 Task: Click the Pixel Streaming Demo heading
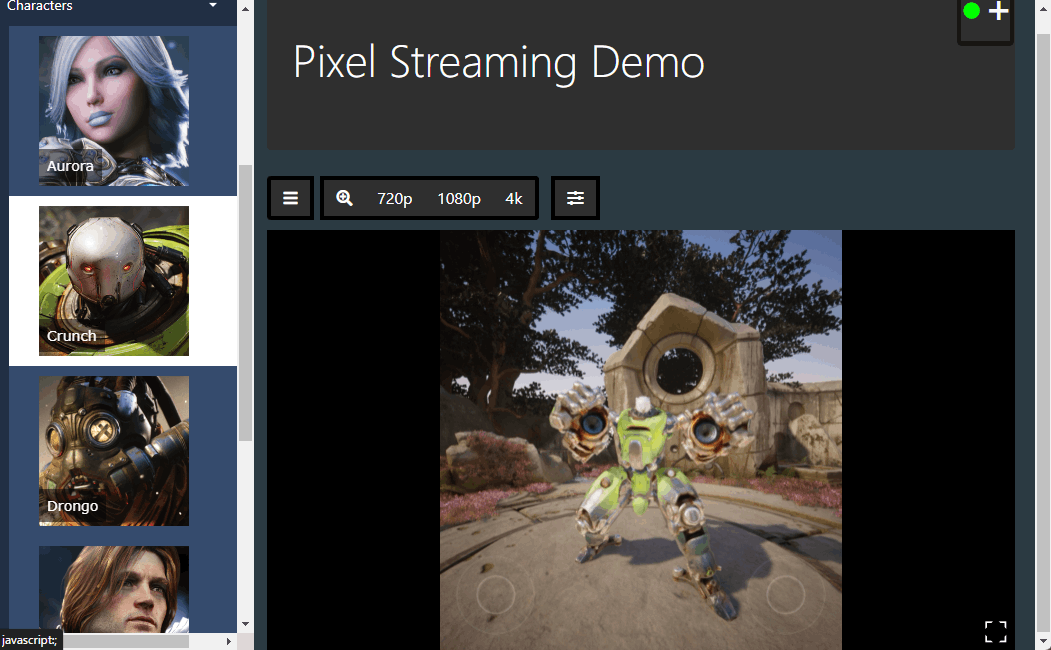[499, 62]
